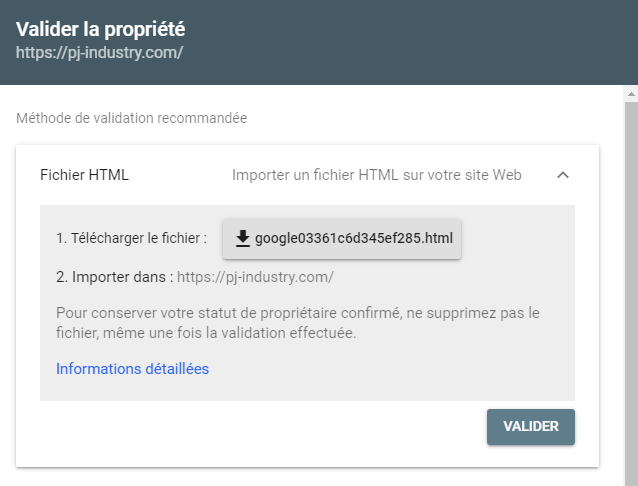
Task: Click the 'Valider la propriété' heading
Action: tap(101, 29)
